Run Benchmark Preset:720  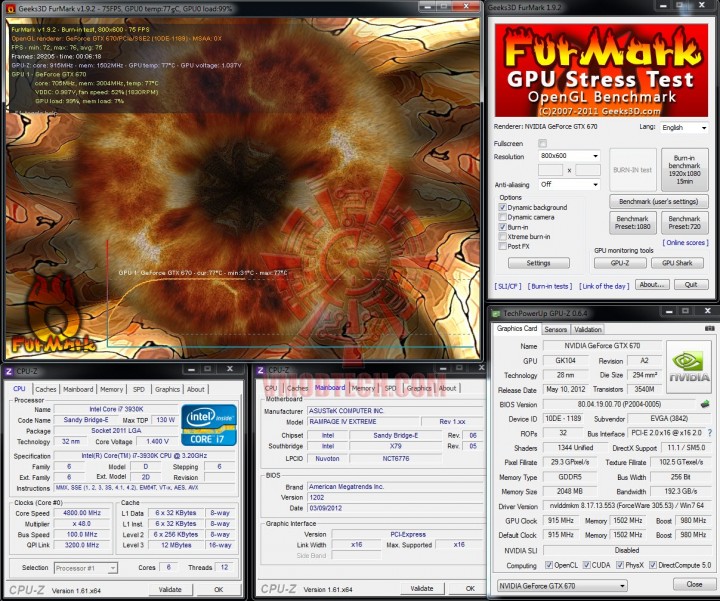coord(684,223)
